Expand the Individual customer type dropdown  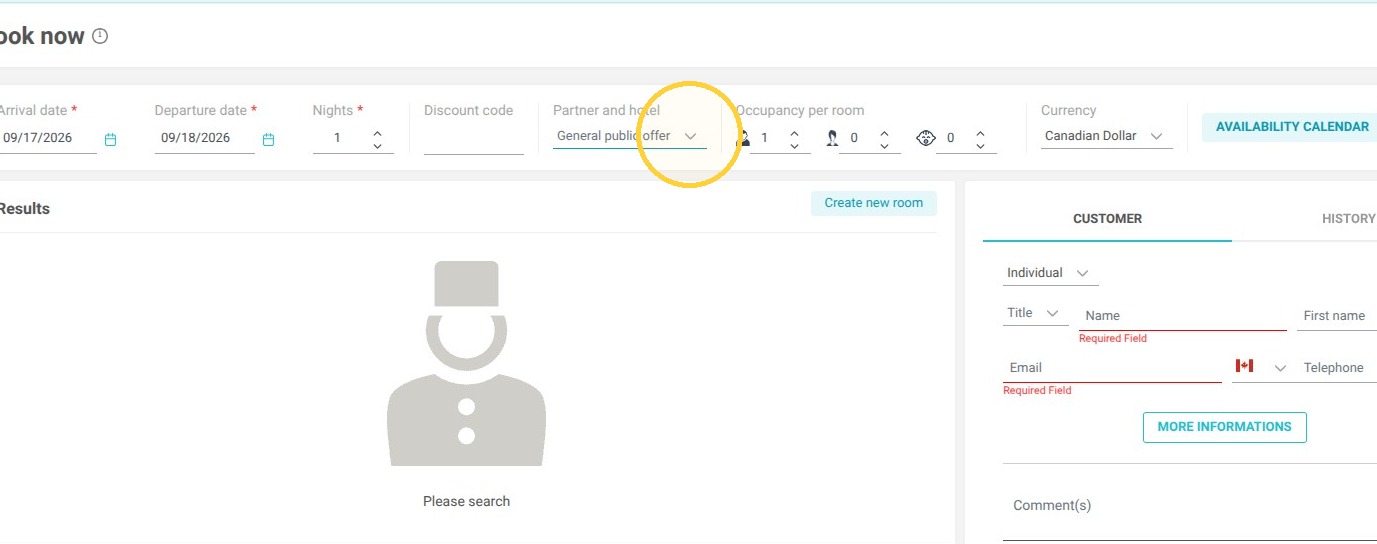[x=1050, y=273]
